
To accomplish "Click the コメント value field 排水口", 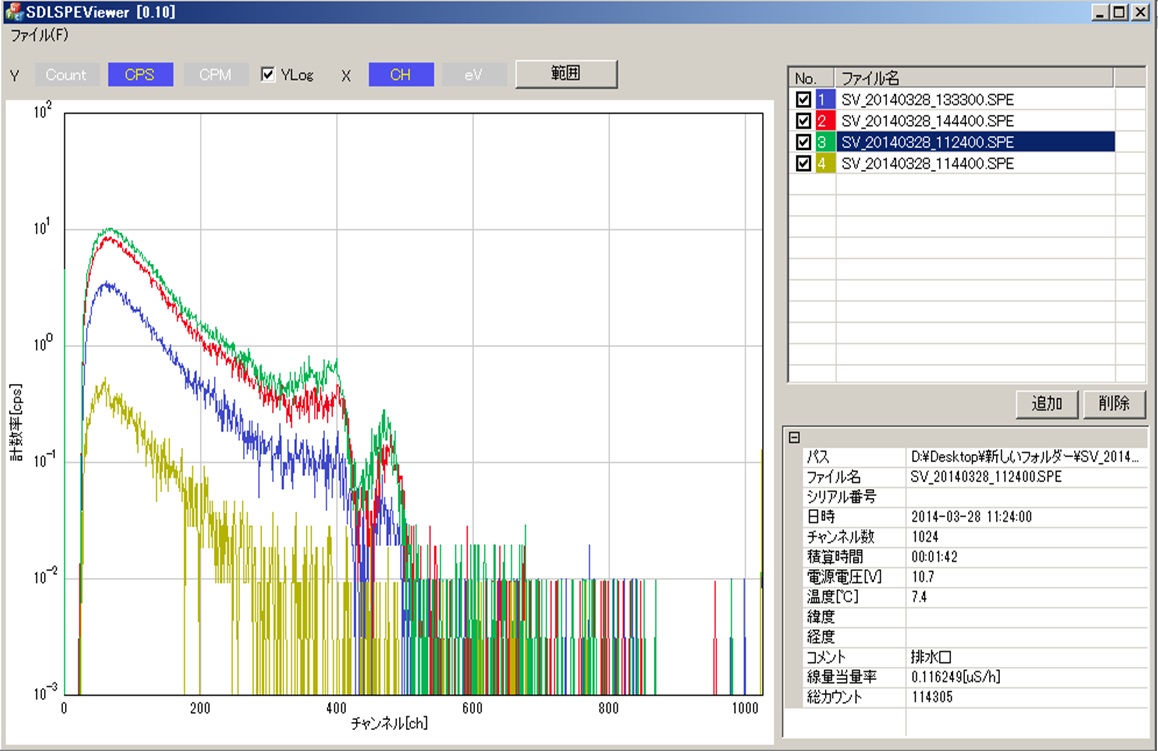I will 1025,657.
